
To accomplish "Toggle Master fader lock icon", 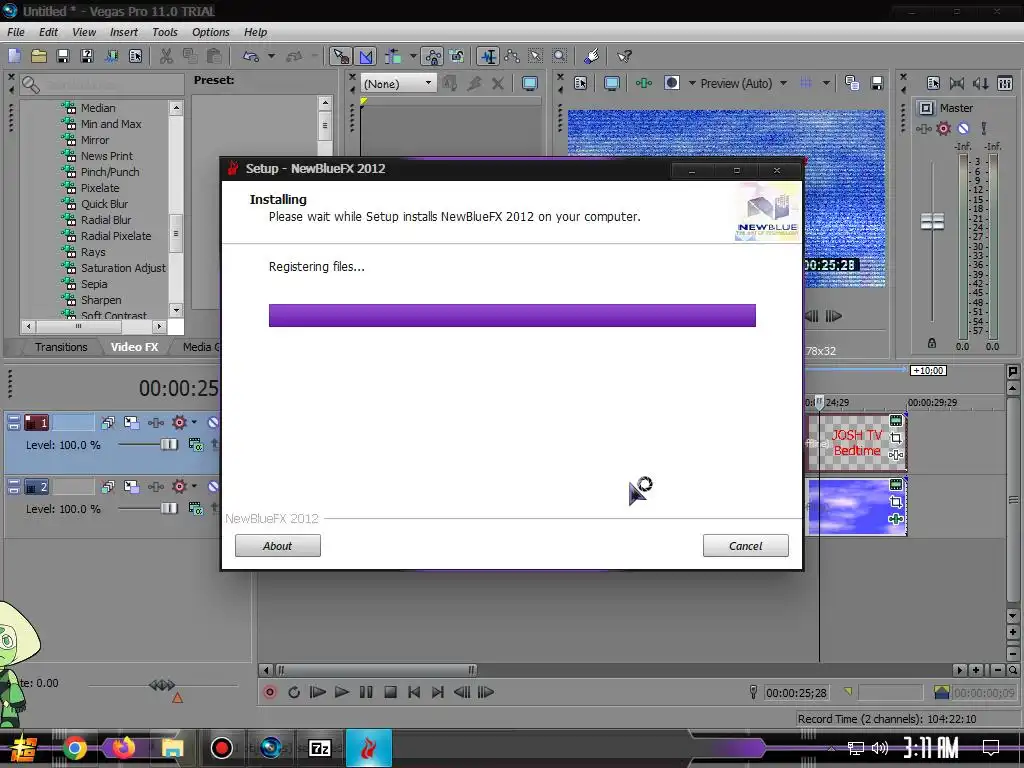I will [x=932, y=343].
